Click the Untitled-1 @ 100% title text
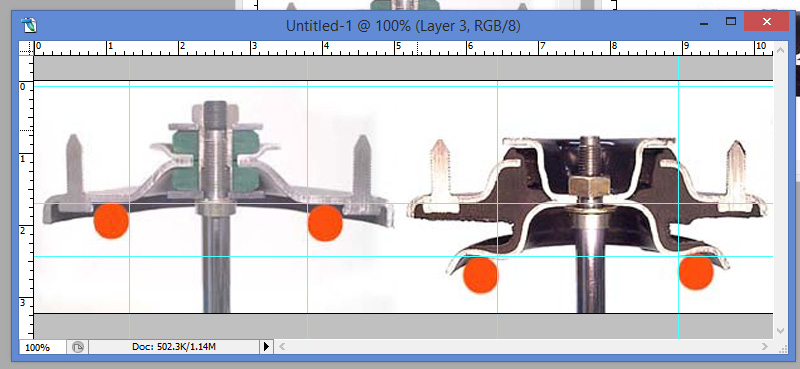800x369 pixels. click(403, 26)
